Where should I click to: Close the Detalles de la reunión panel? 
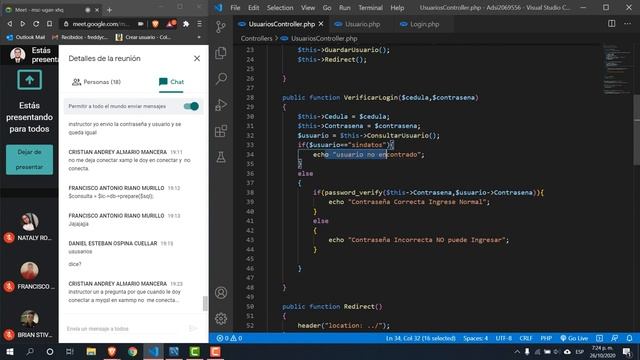[x=197, y=58]
